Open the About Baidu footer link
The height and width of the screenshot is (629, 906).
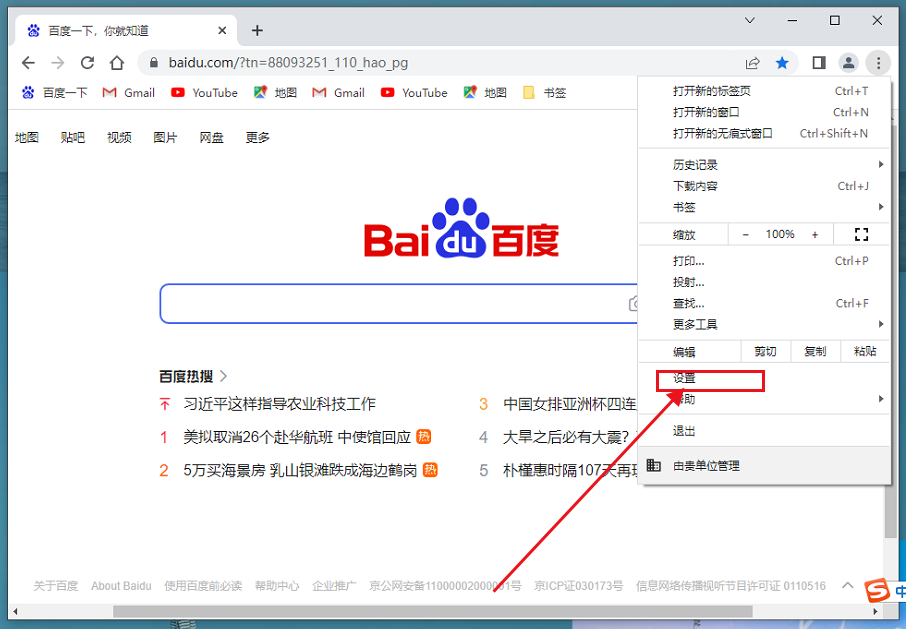[121, 586]
